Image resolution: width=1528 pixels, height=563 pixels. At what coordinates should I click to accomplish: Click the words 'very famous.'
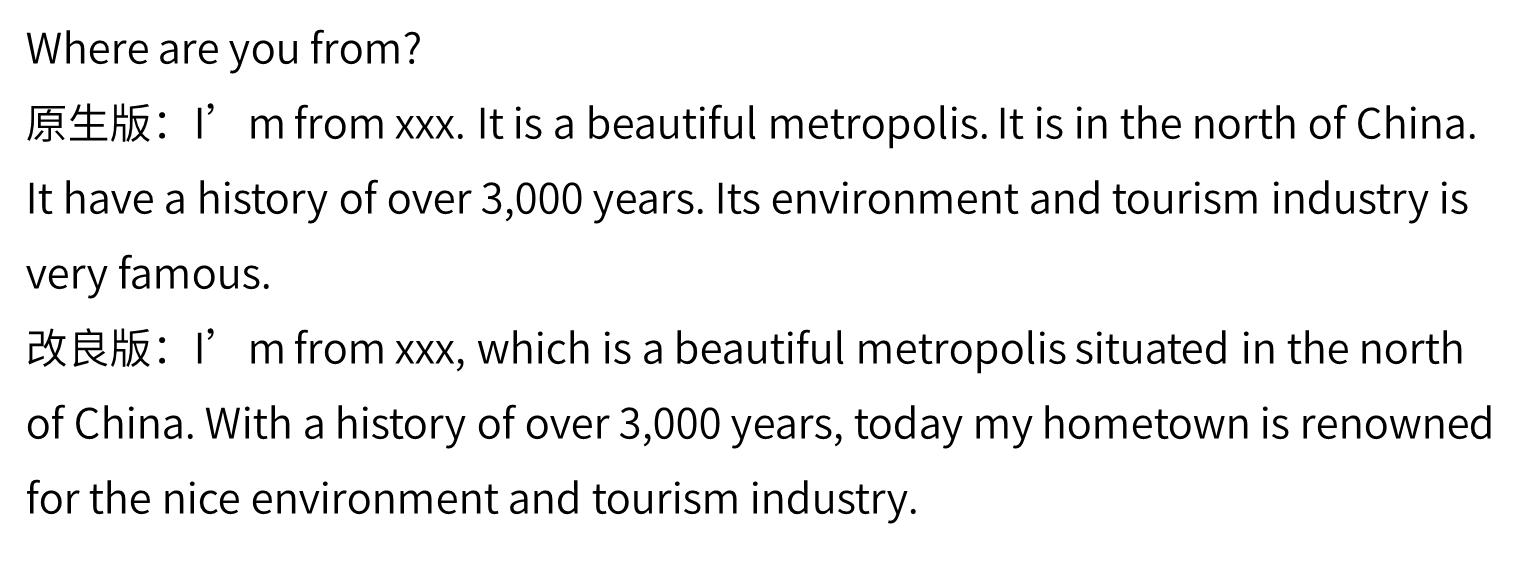pyautogui.click(x=148, y=275)
